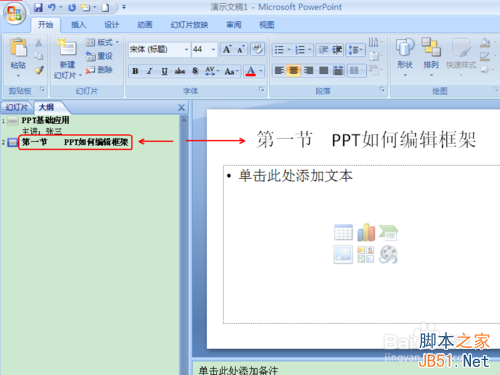This screenshot has width=500, height=375.
Task: Delete the slide with 删除
Action: tap(99, 70)
